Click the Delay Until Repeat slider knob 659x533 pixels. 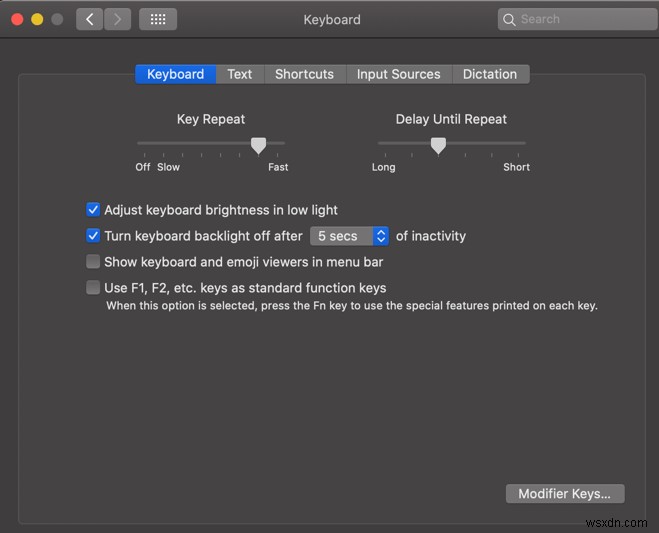(438, 145)
